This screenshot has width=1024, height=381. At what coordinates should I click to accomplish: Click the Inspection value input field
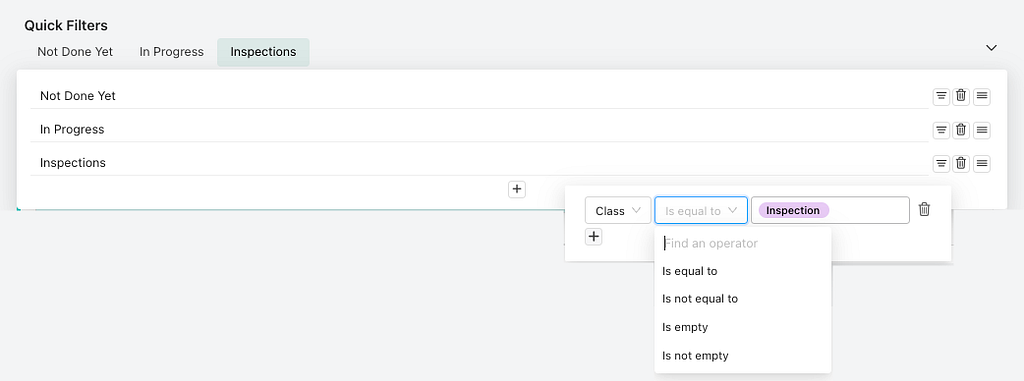click(x=830, y=210)
